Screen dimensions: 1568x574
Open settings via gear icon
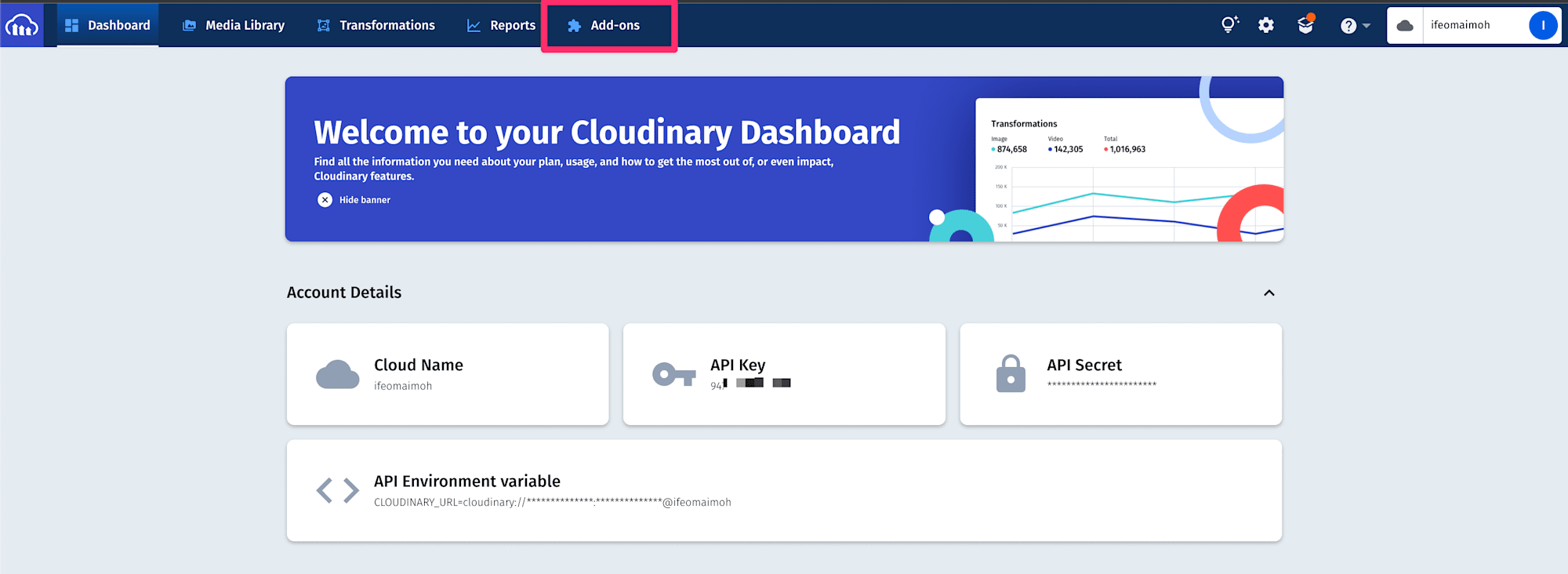[1266, 25]
